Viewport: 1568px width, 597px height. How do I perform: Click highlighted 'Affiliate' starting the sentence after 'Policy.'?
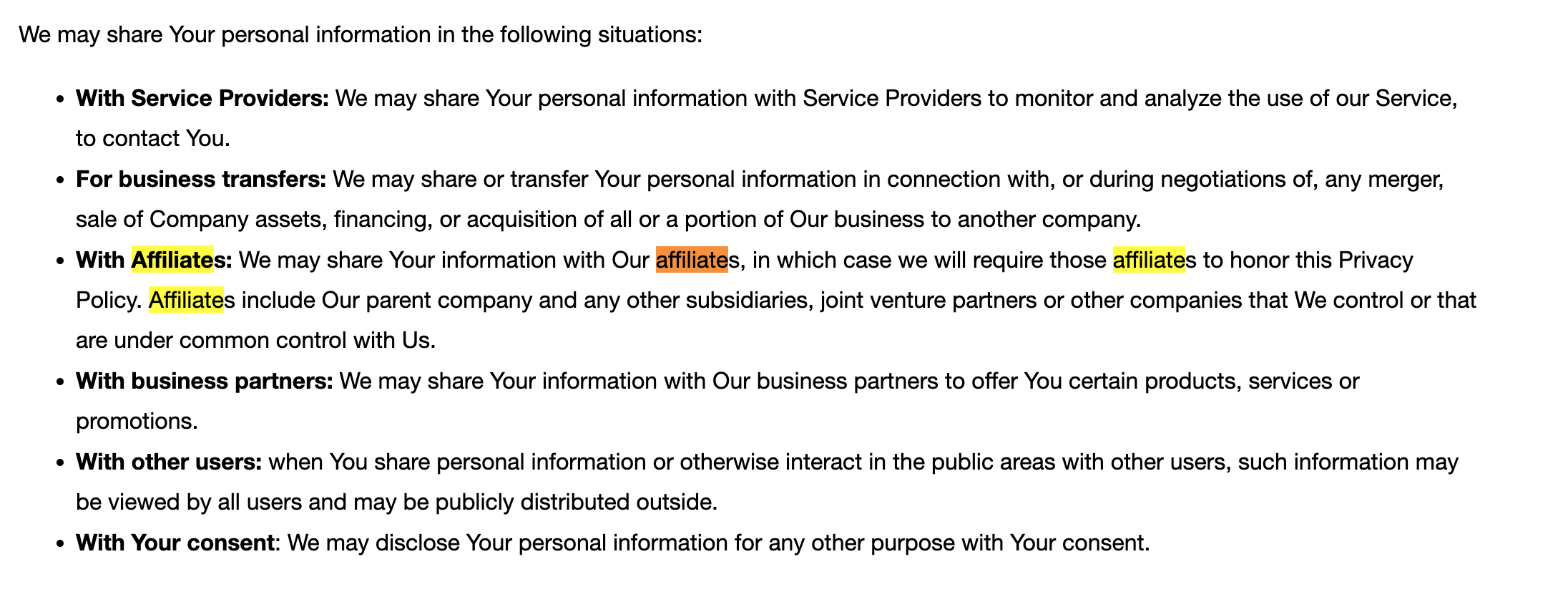(x=186, y=300)
